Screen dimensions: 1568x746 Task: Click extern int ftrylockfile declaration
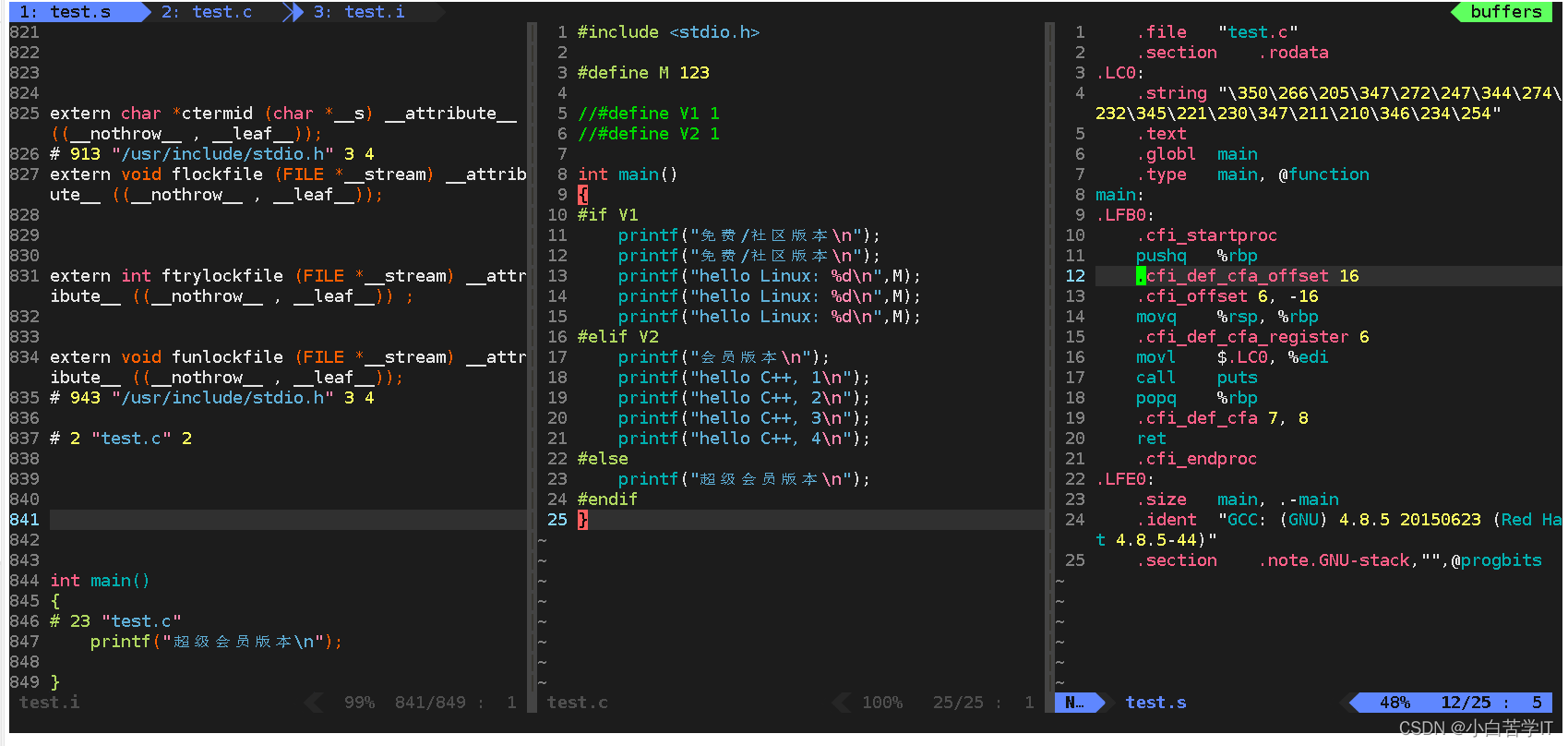(288, 286)
